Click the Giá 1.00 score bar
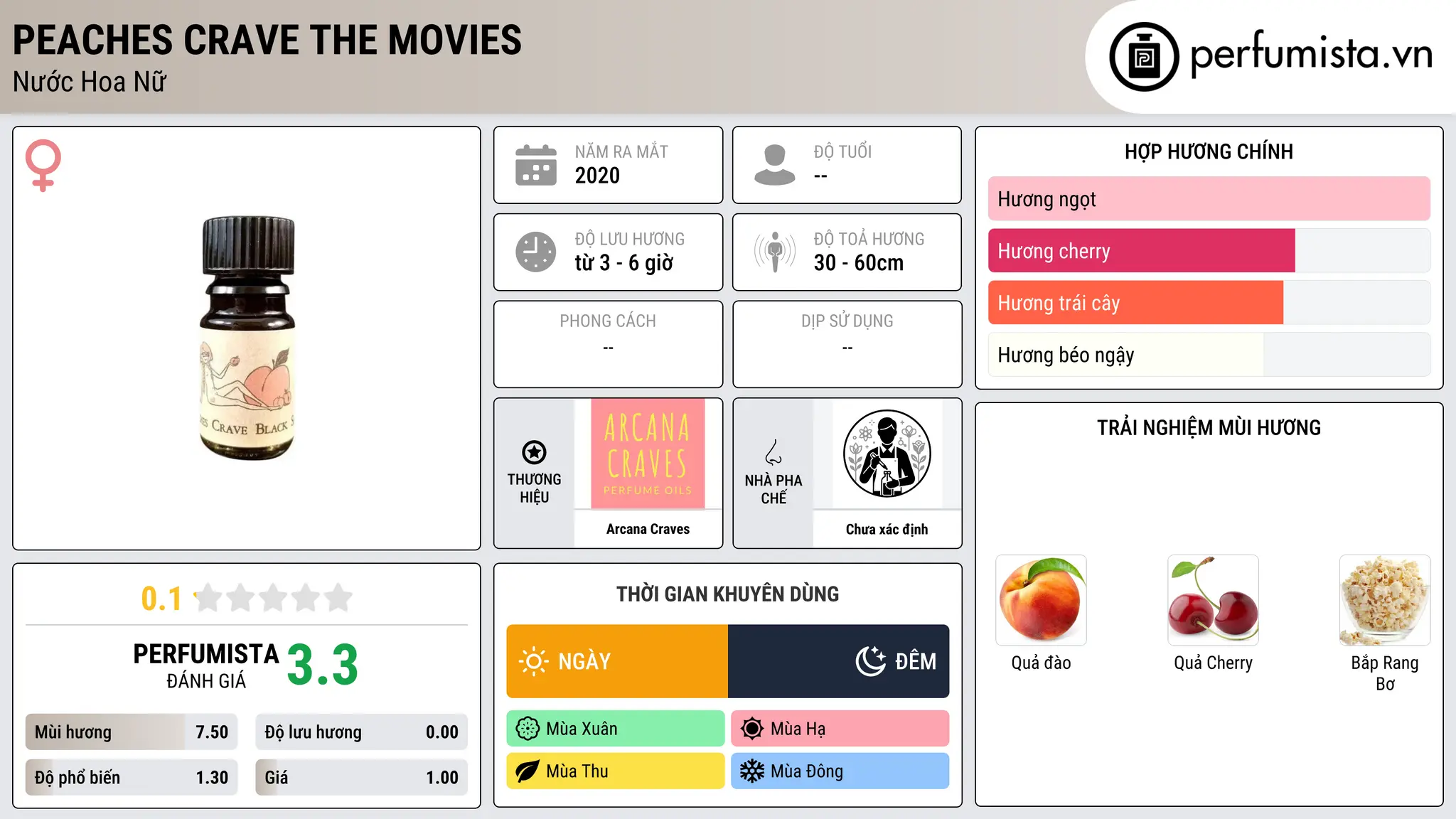The width and height of the screenshot is (1456, 819). [361, 778]
